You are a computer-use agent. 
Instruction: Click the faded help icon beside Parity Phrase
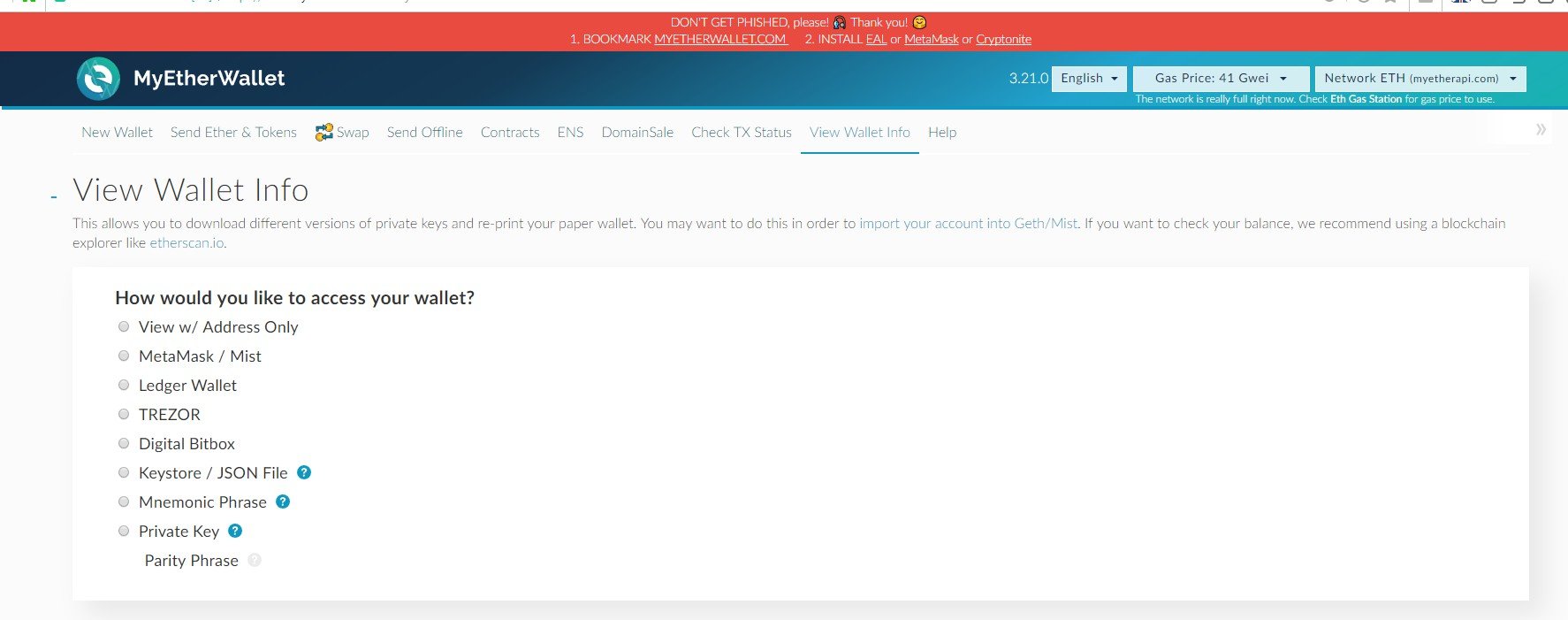pos(255,560)
